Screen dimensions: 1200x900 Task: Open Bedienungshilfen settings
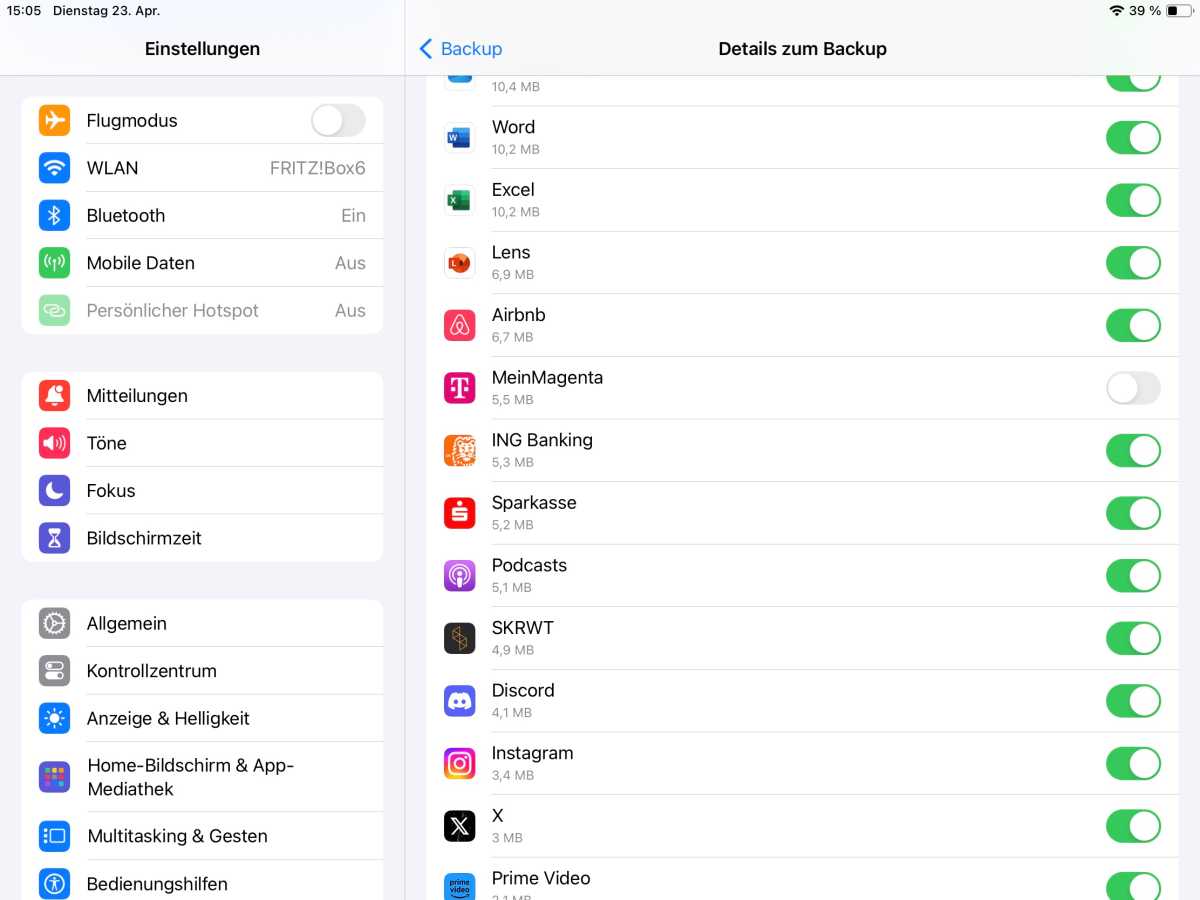[202, 881]
